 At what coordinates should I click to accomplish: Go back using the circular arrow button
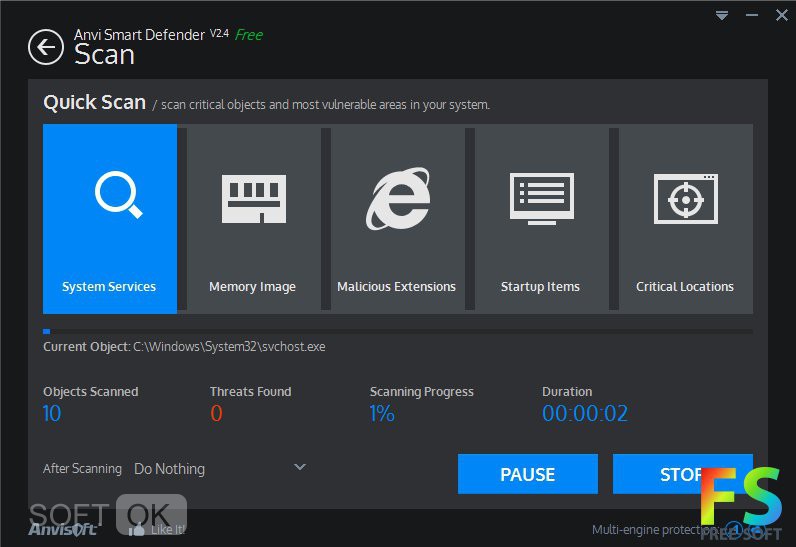pyautogui.click(x=46, y=47)
